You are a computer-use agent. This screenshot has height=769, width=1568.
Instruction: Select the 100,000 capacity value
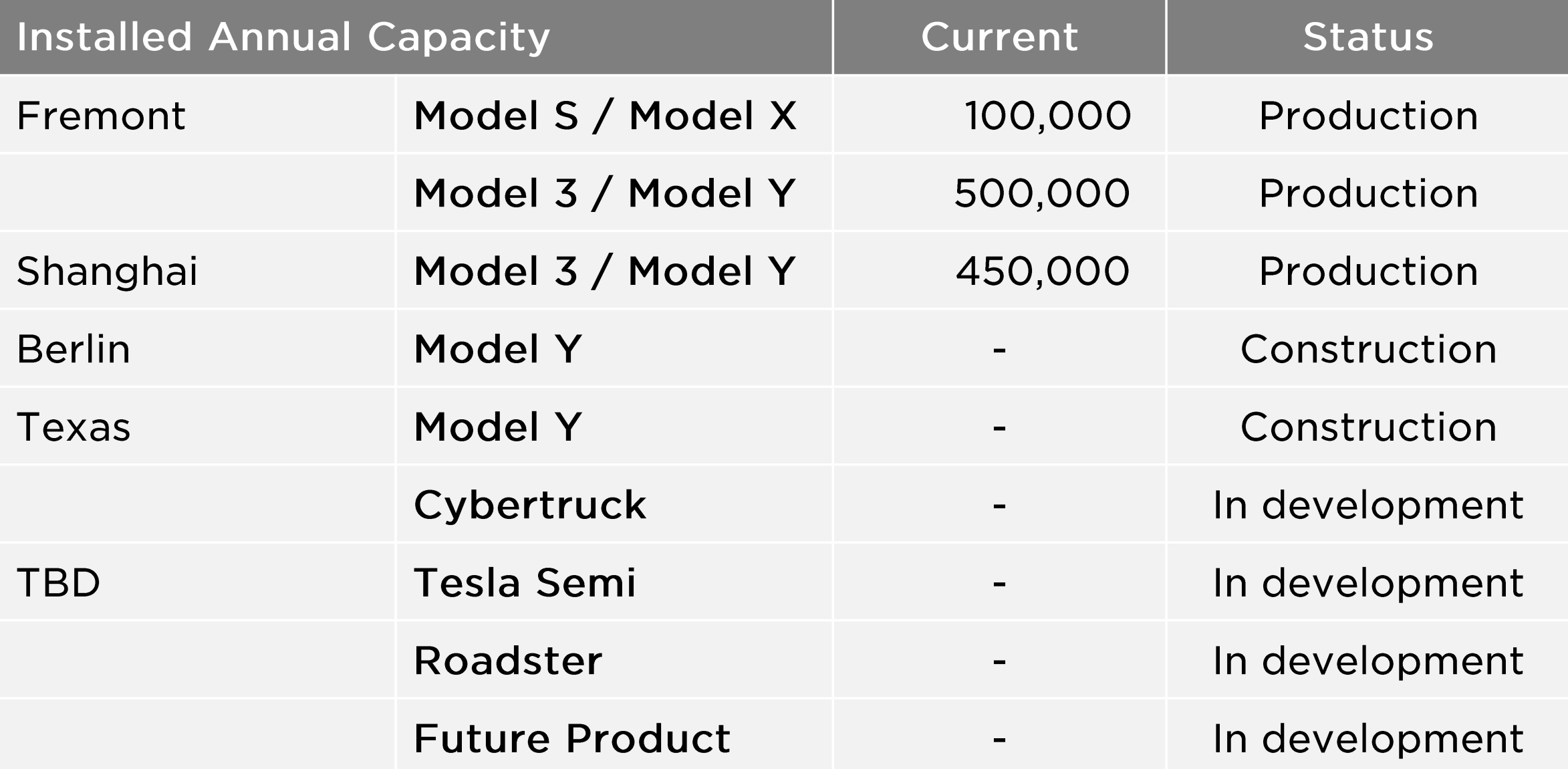pyautogui.click(x=1047, y=116)
